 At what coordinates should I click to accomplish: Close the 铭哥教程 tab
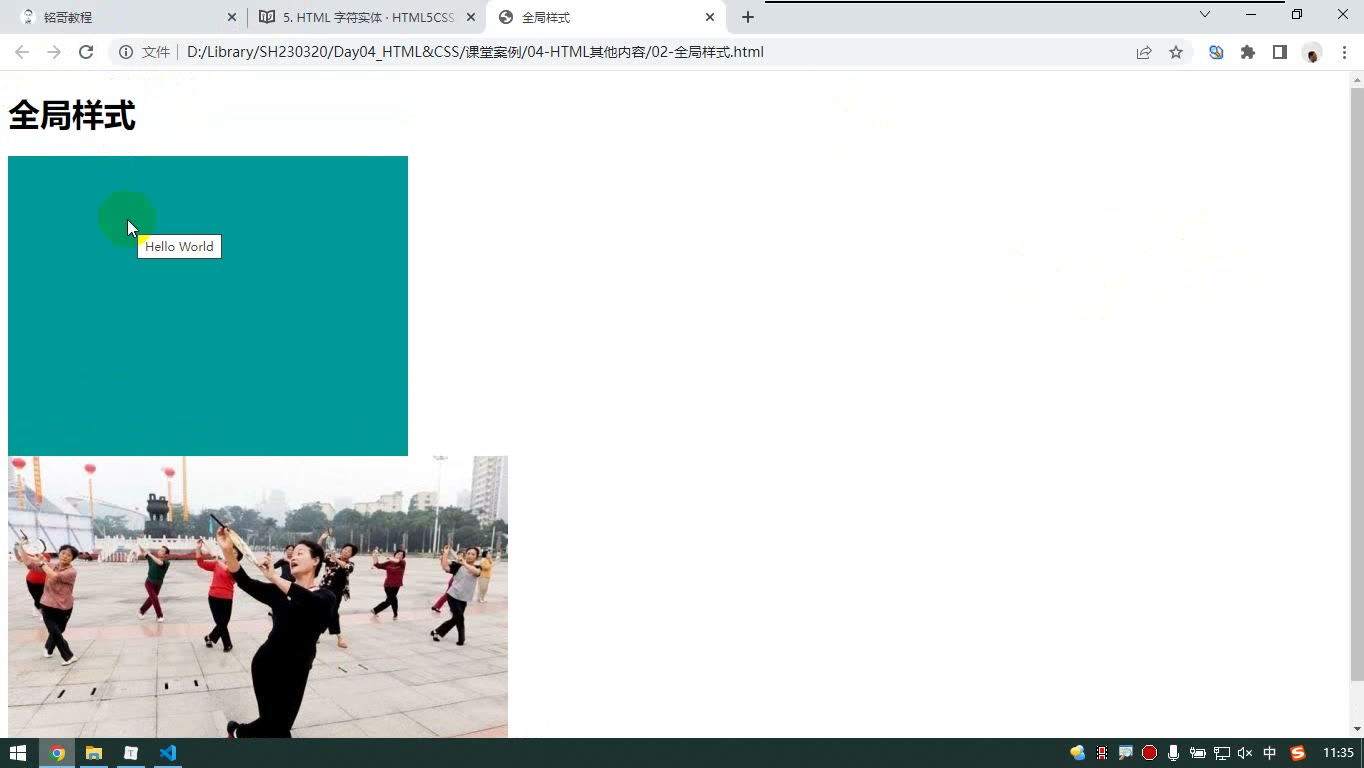pyautogui.click(x=232, y=17)
